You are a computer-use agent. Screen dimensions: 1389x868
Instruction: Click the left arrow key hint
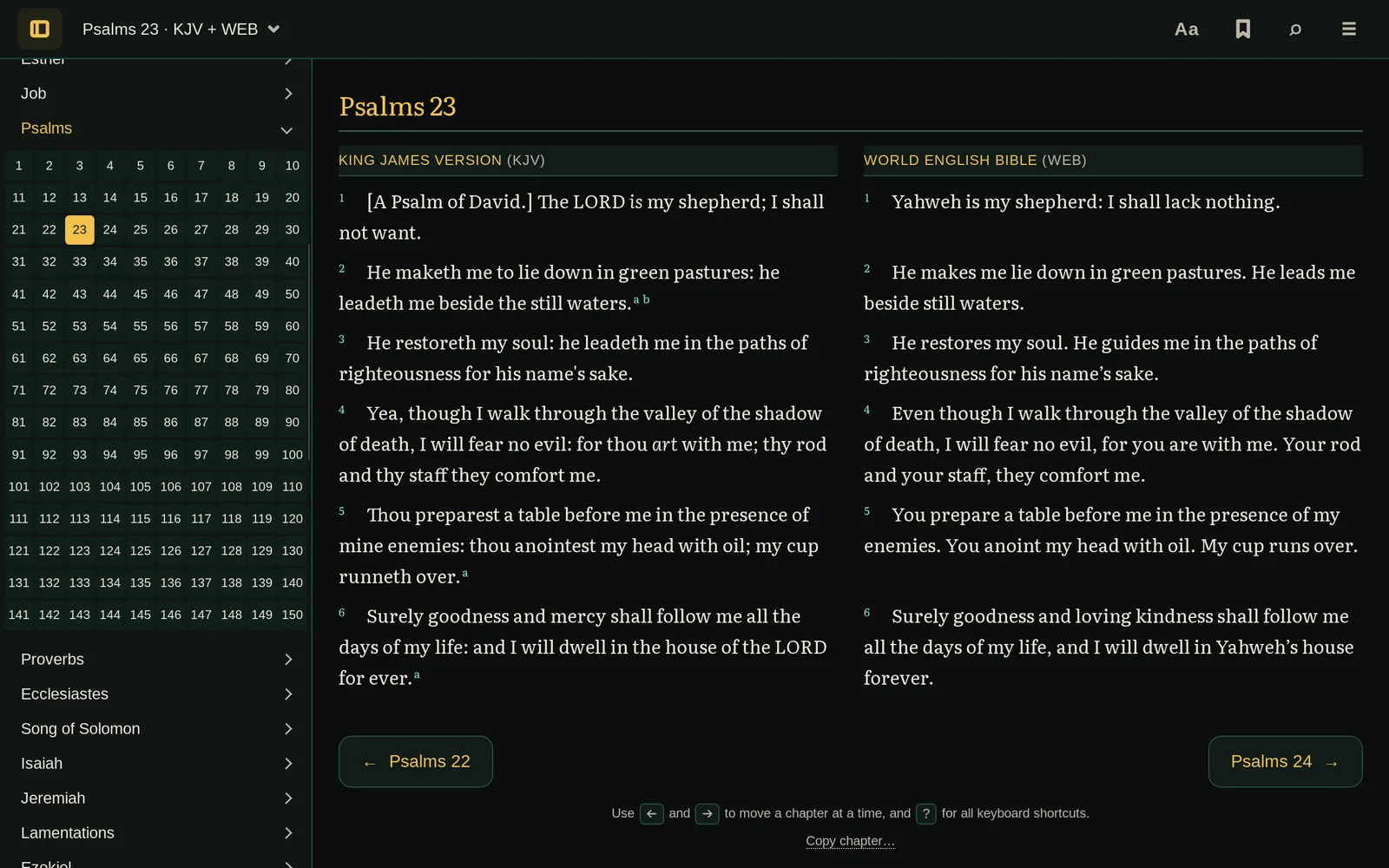(x=651, y=813)
